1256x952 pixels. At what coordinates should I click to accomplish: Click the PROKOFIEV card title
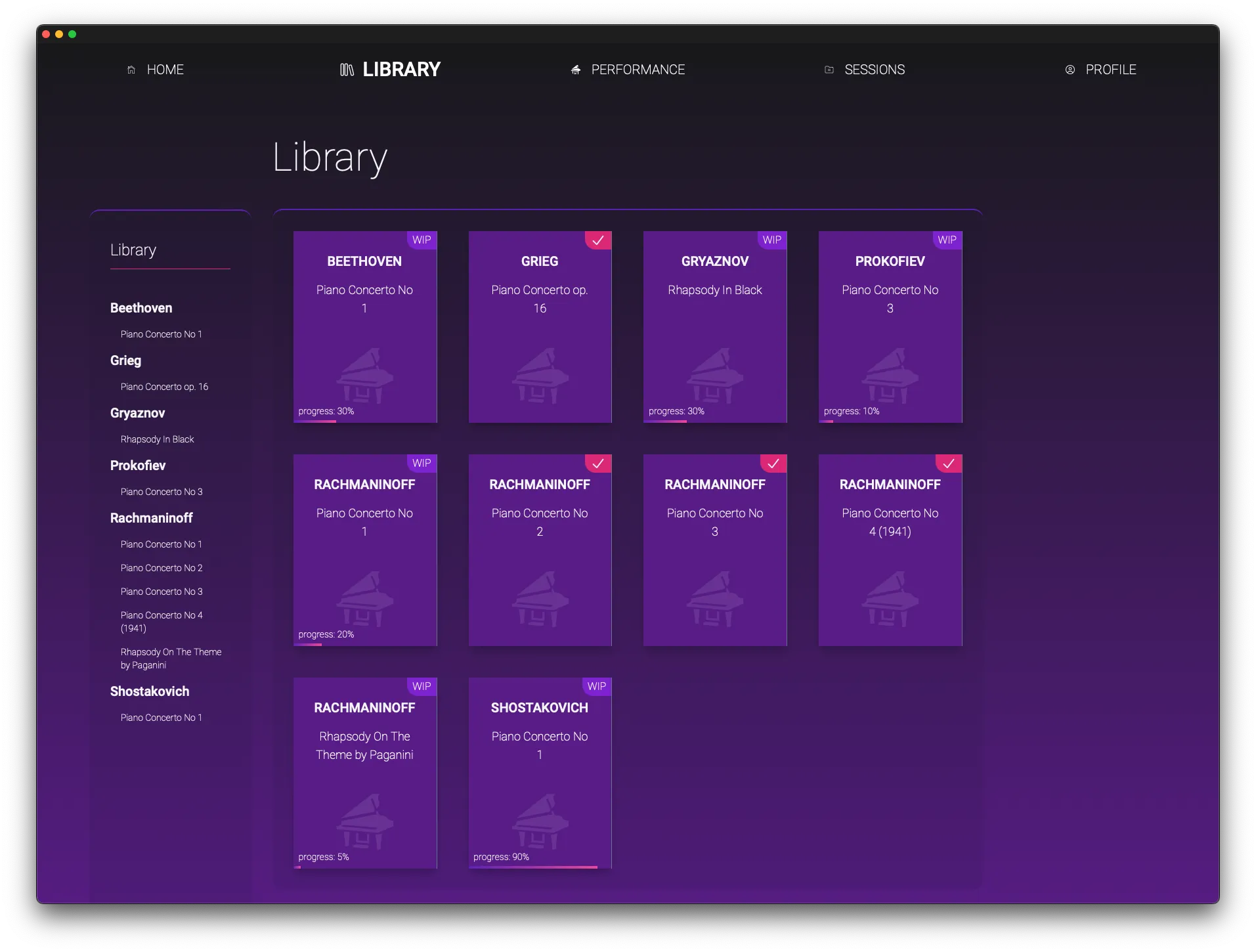[890, 261]
